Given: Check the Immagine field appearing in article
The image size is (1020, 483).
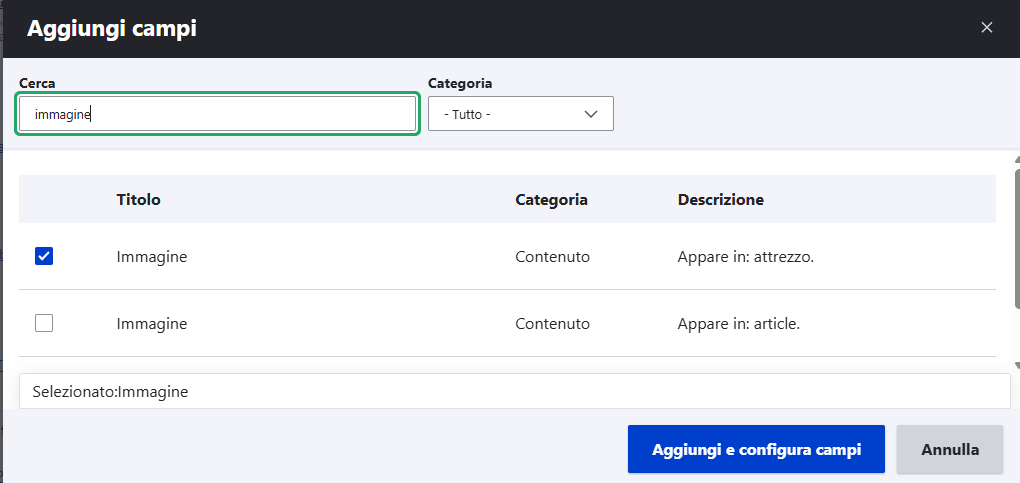Looking at the screenshot, I should click(x=44, y=323).
